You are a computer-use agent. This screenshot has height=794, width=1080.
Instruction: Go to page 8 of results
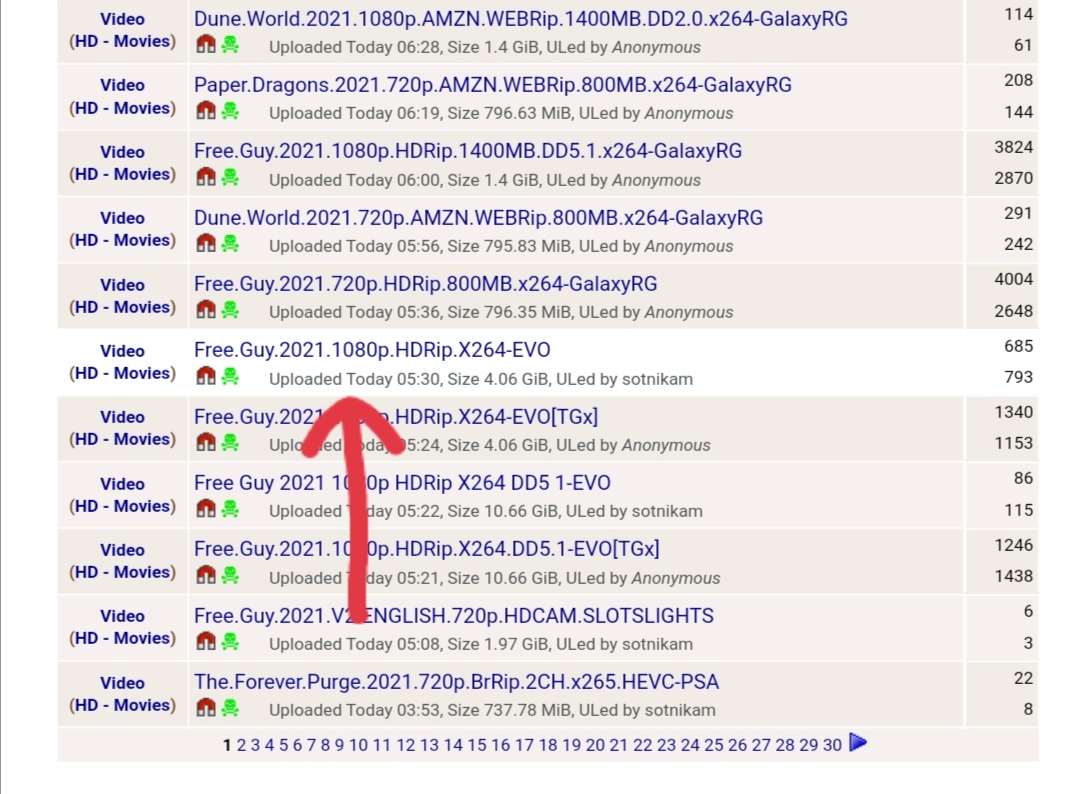[x=325, y=745]
